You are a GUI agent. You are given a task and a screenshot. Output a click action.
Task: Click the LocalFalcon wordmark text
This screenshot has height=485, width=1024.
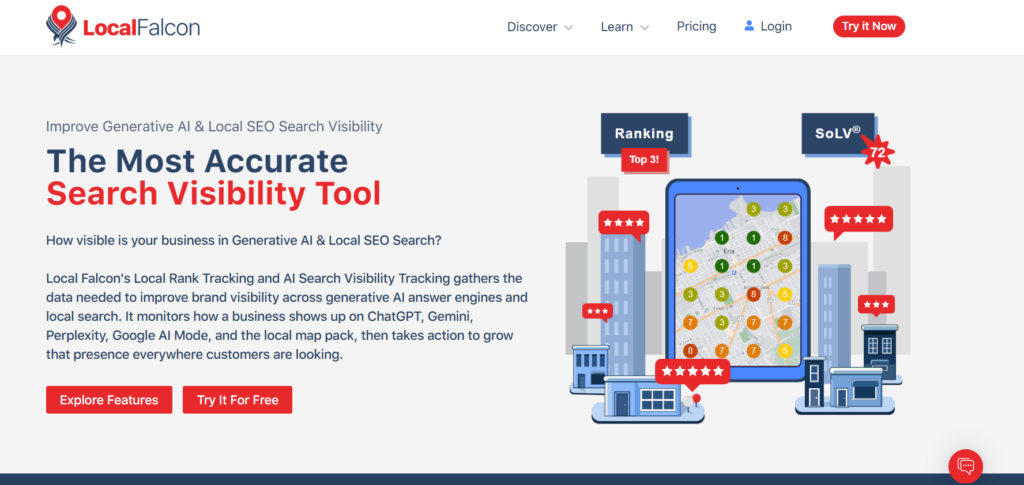[141, 28]
